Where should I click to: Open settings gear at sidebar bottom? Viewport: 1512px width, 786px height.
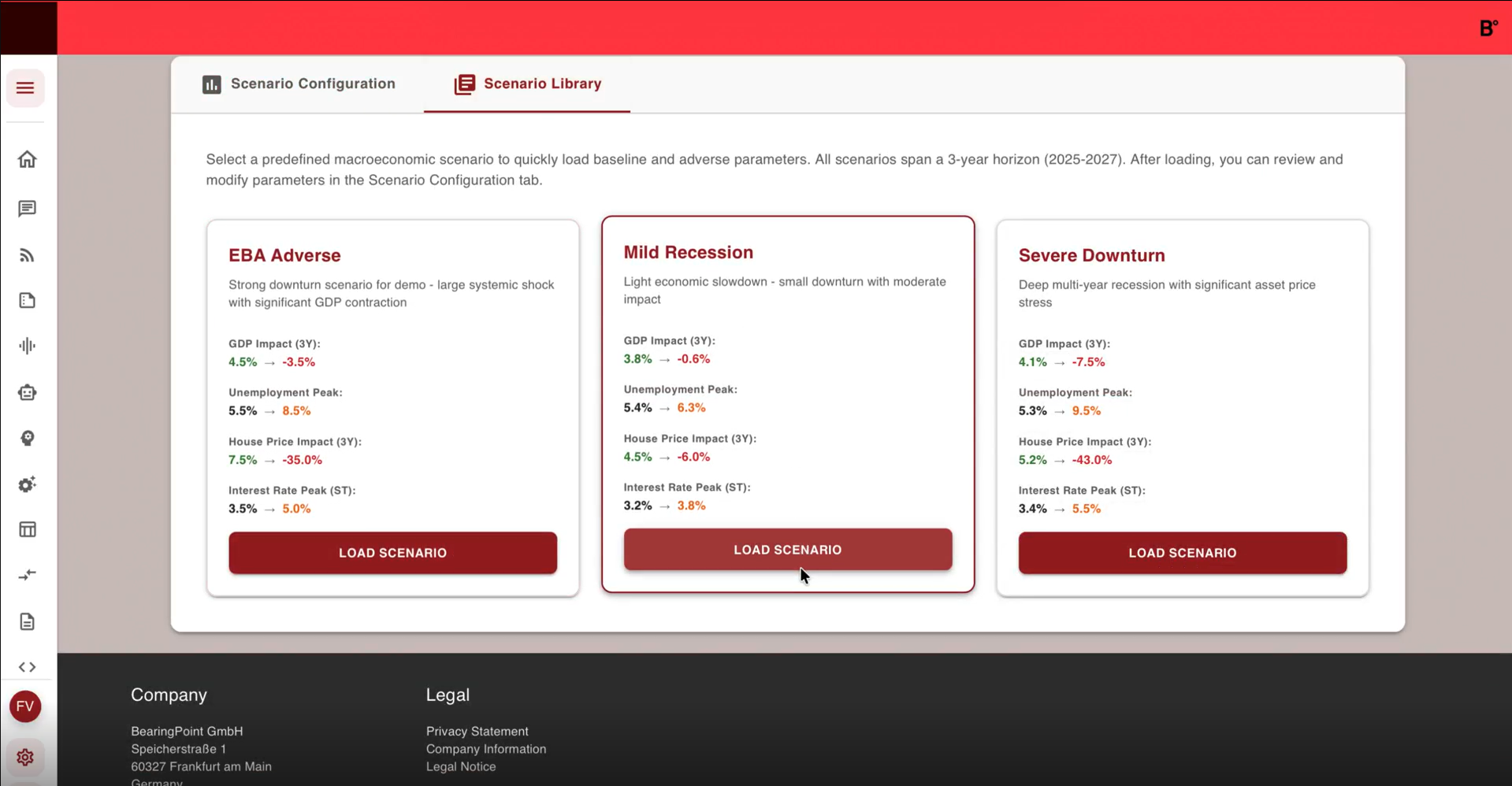point(25,758)
